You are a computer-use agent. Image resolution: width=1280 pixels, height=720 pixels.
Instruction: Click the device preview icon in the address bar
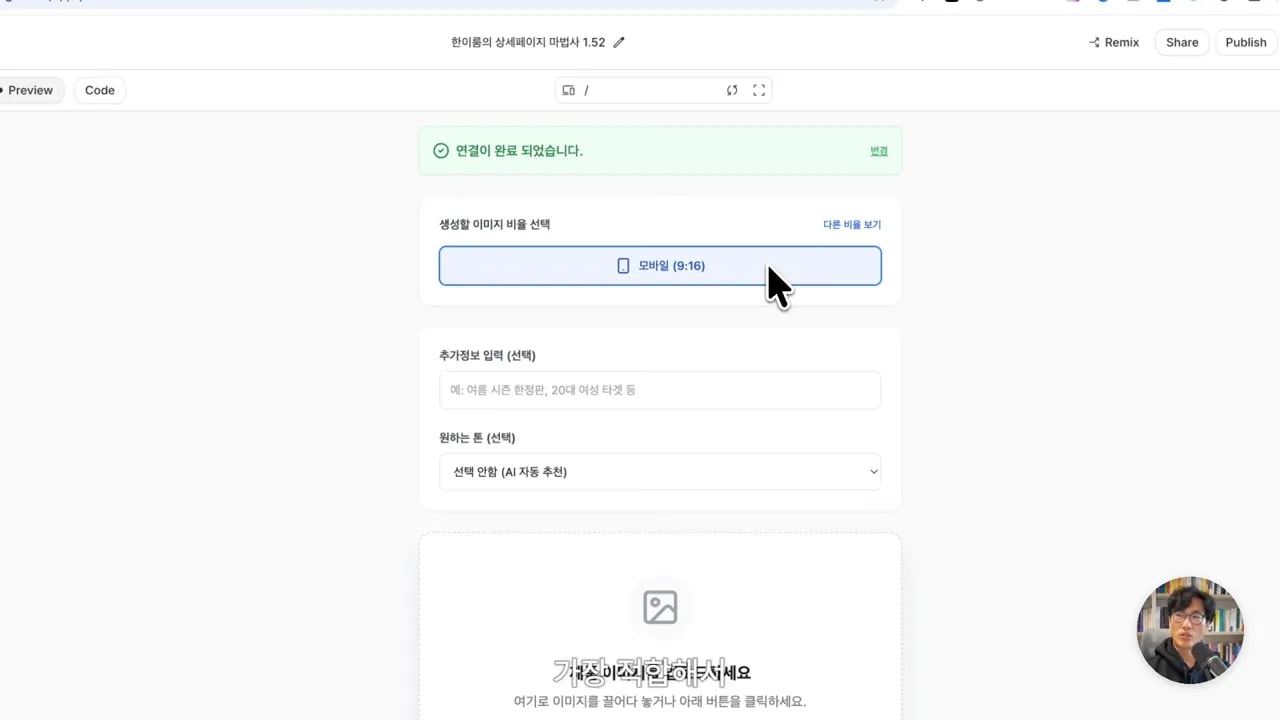point(567,90)
